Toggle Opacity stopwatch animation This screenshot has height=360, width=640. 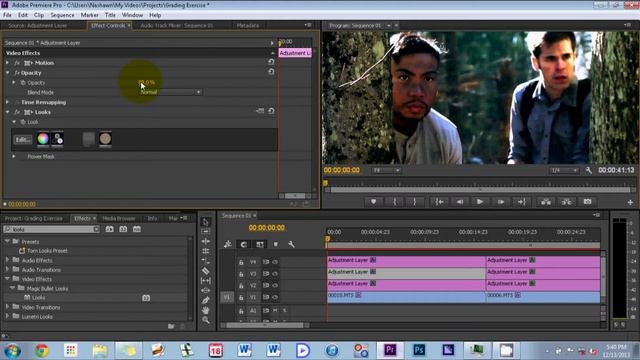click(23, 82)
